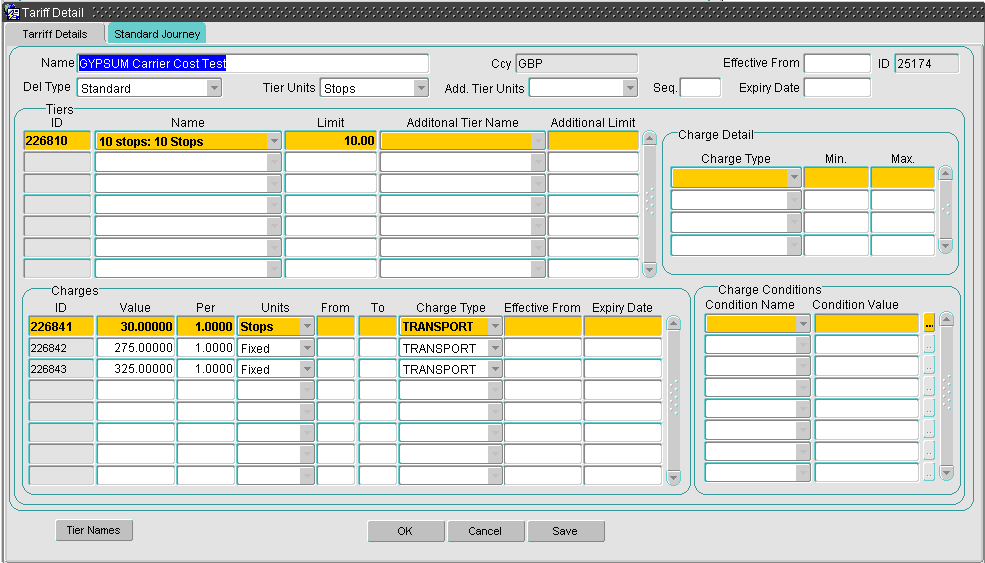Click the From field for charge 226841
Screen dimensions: 985x563
335,327
